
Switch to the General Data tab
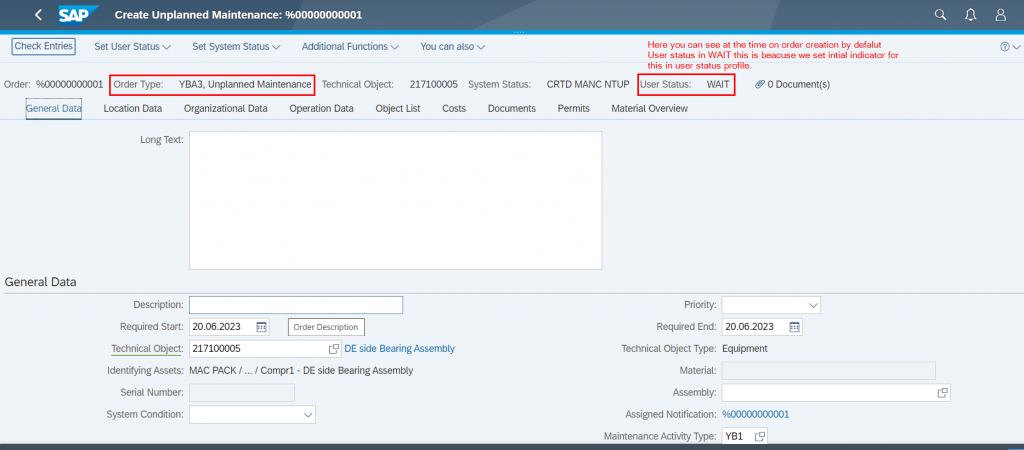pyautogui.click(x=54, y=108)
